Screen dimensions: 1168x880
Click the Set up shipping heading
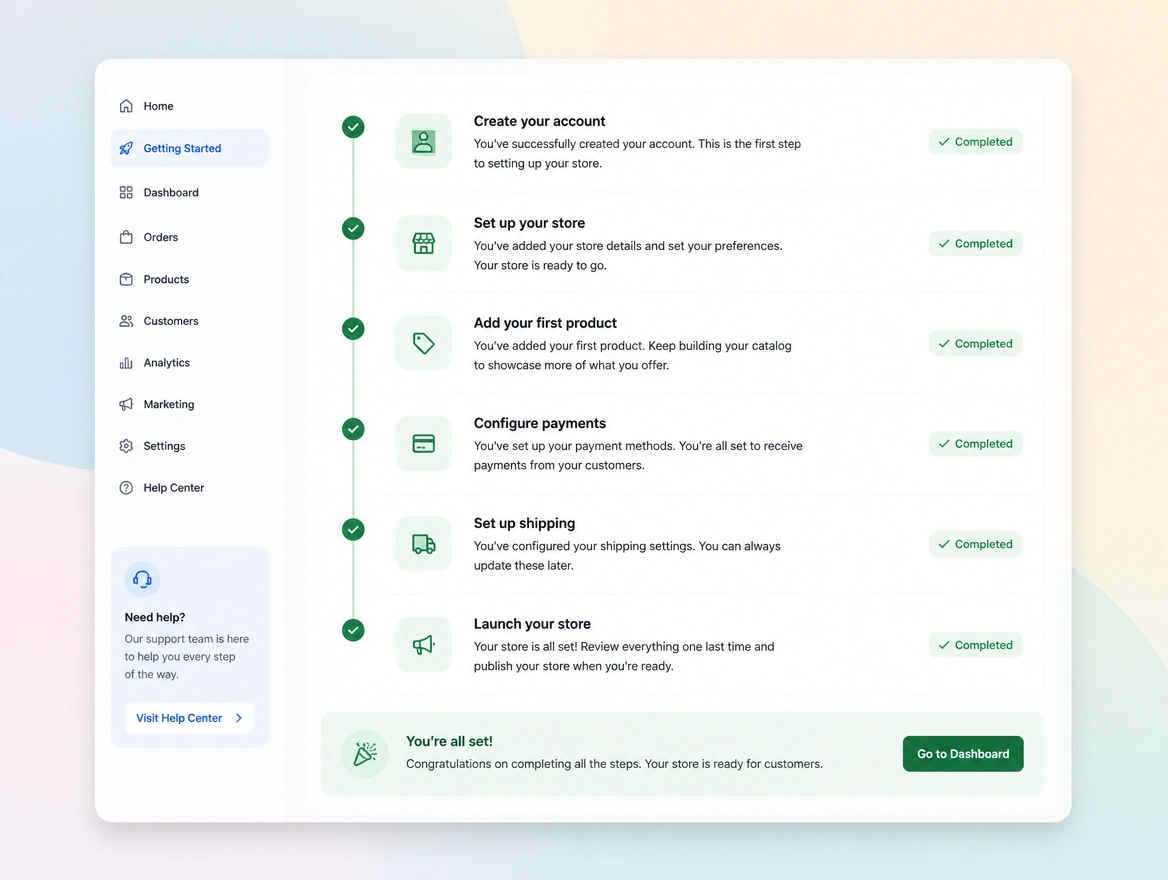(524, 523)
